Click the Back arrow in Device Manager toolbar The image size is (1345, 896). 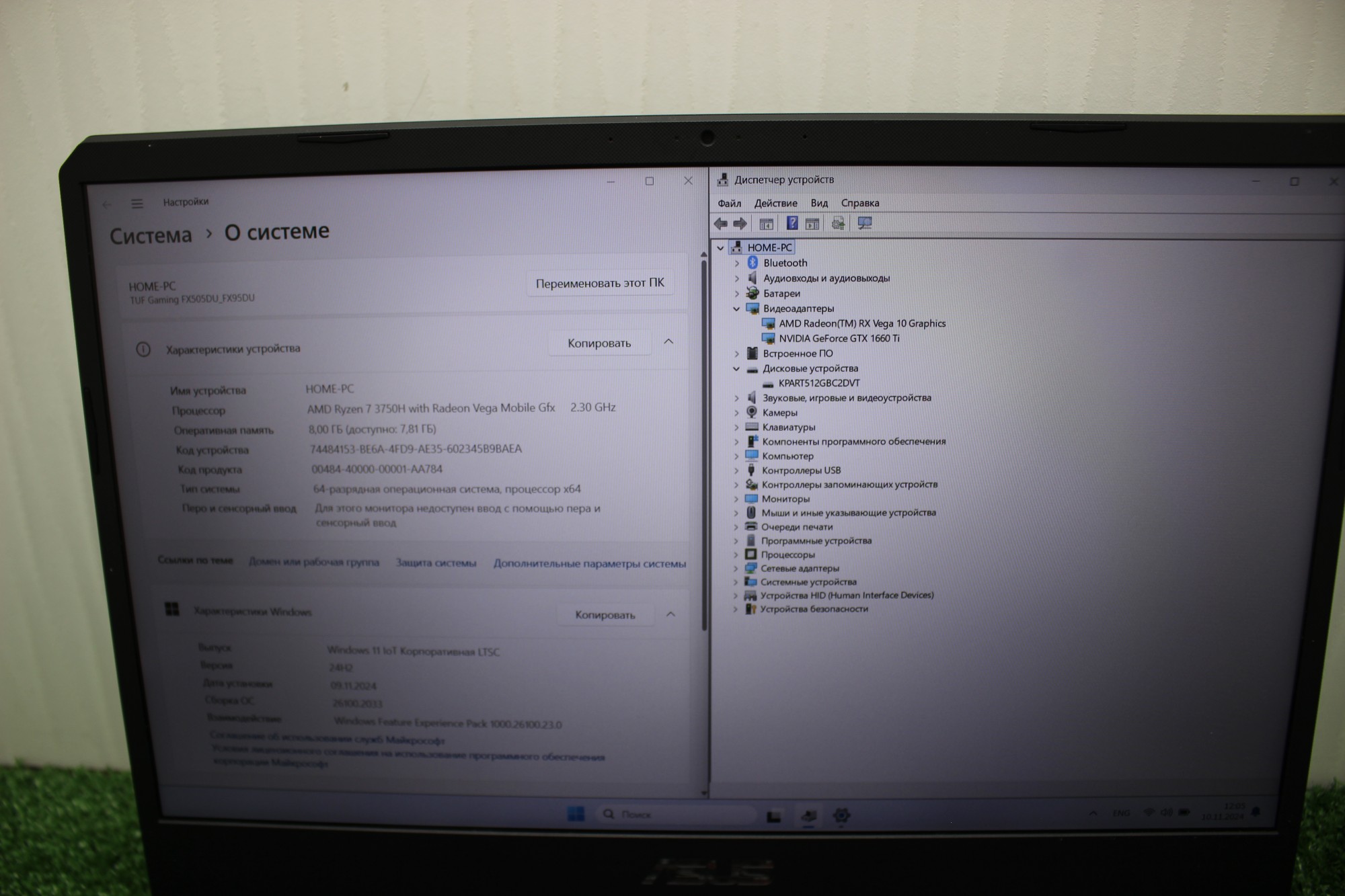pyautogui.click(x=720, y=224)
